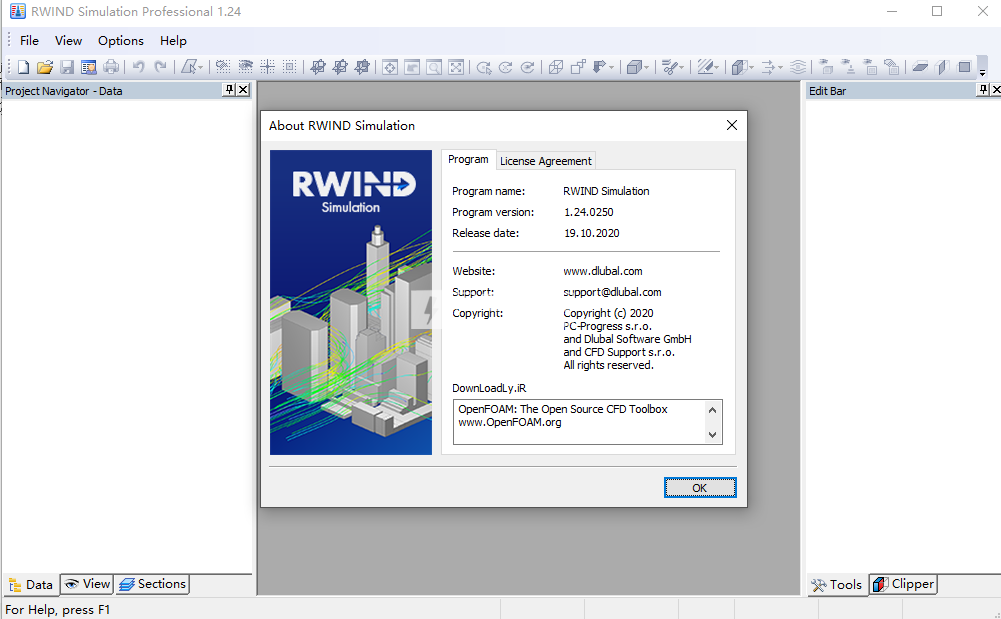The width and height of the screenshot is (1001, 619).
Task: Click the wavy flow contours icon
Action: click(797, 67)
